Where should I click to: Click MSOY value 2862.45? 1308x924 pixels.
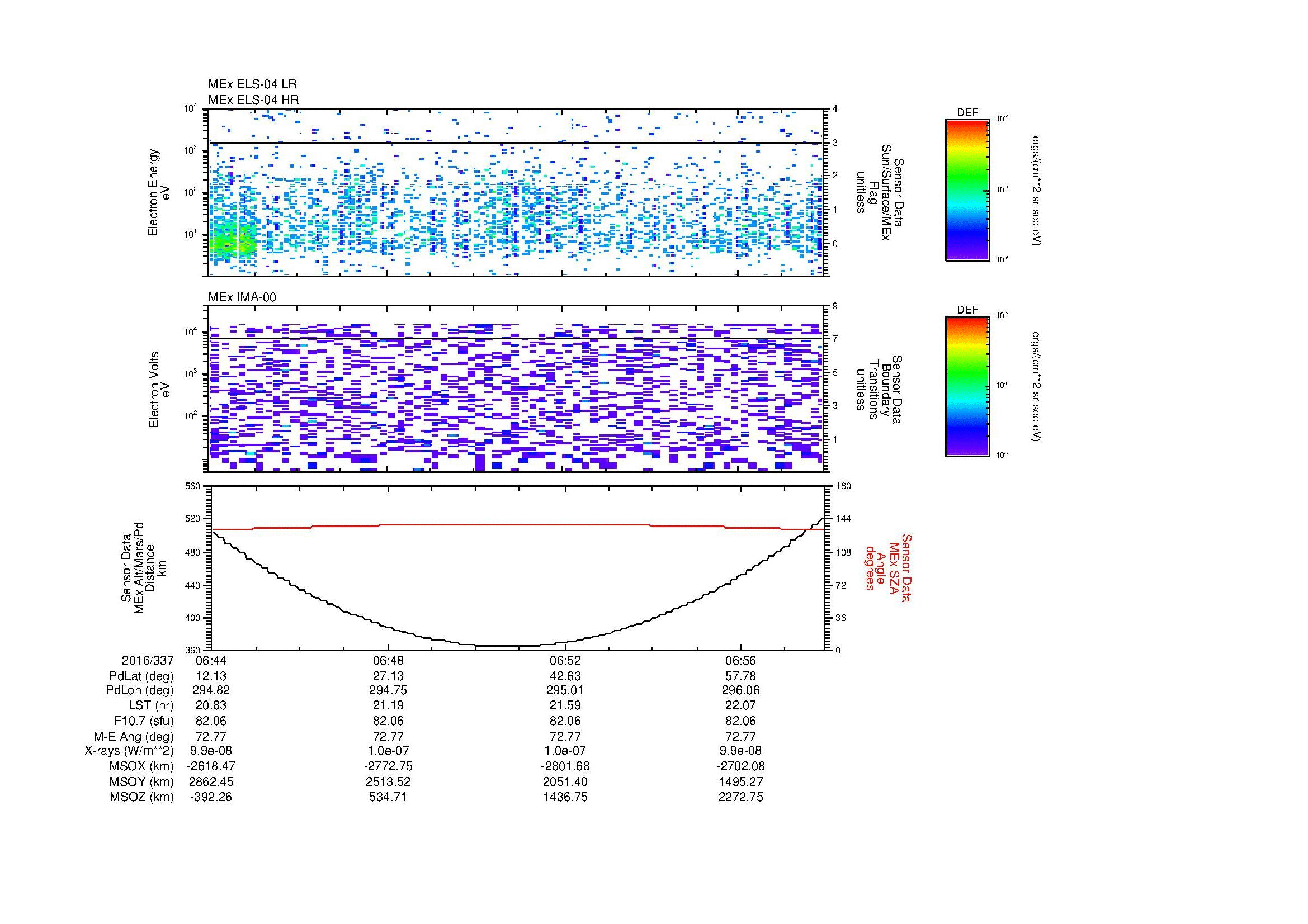pos(211,781)
